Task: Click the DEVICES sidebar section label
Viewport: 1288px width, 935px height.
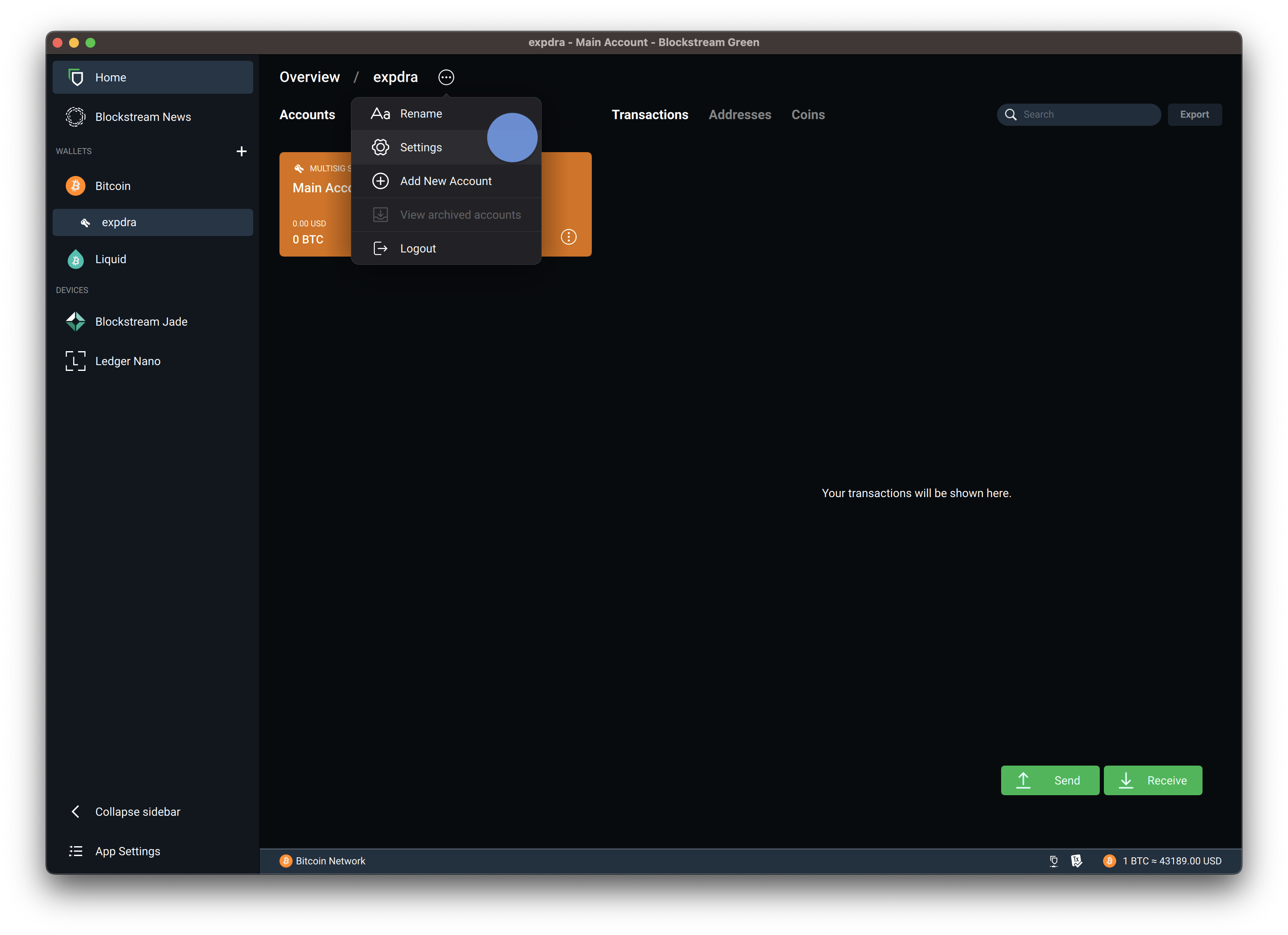Action: [72, 290]
